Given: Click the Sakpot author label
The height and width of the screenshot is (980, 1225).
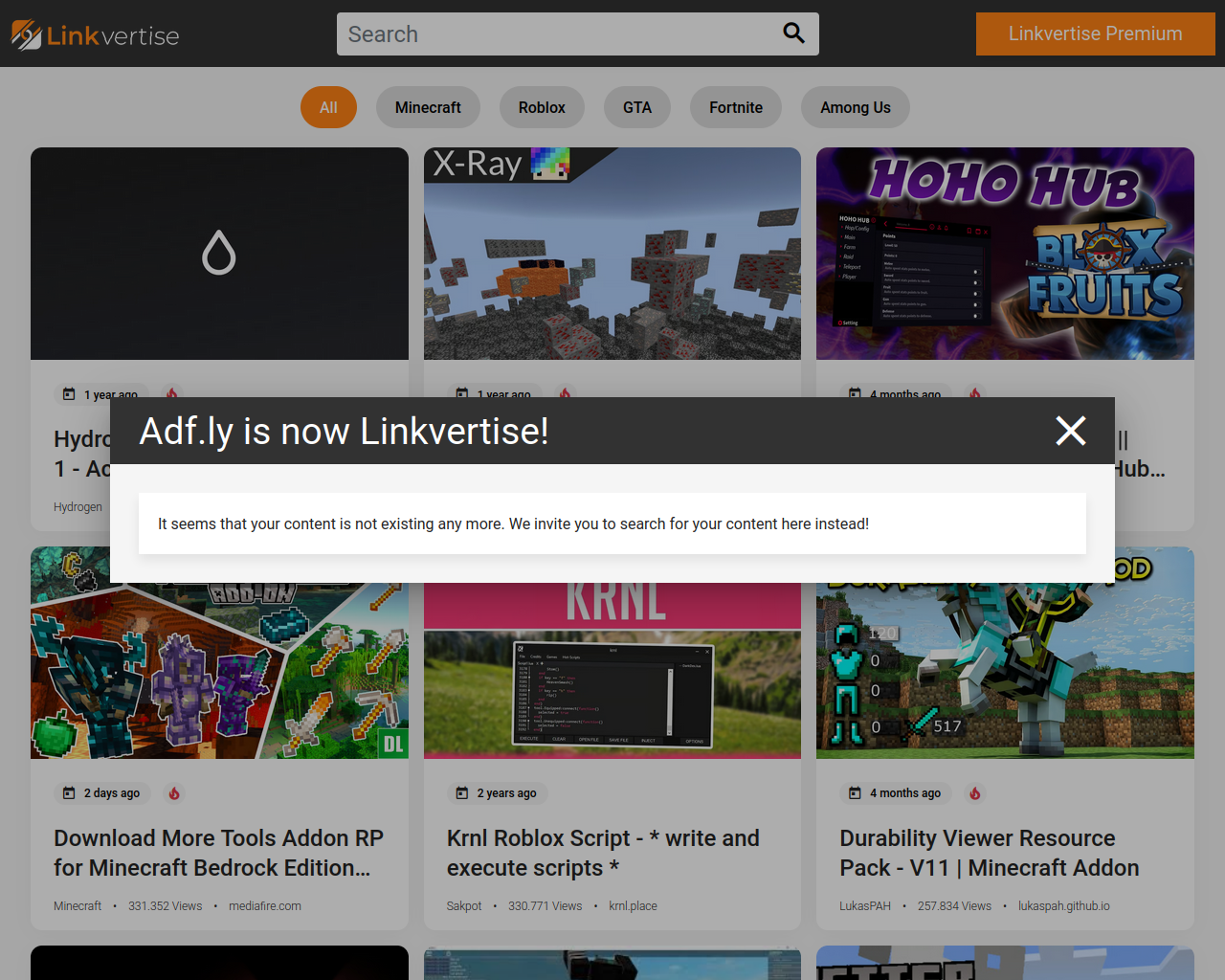Looking at the screenshot, I should (464, 905).
